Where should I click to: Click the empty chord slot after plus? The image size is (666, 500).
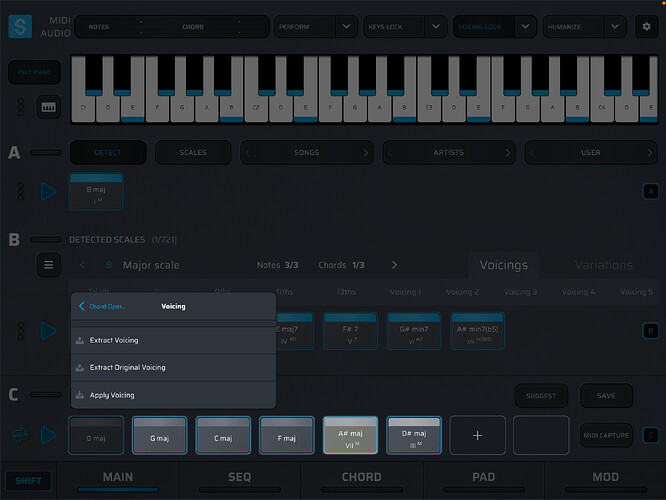(x=541, y=435)
